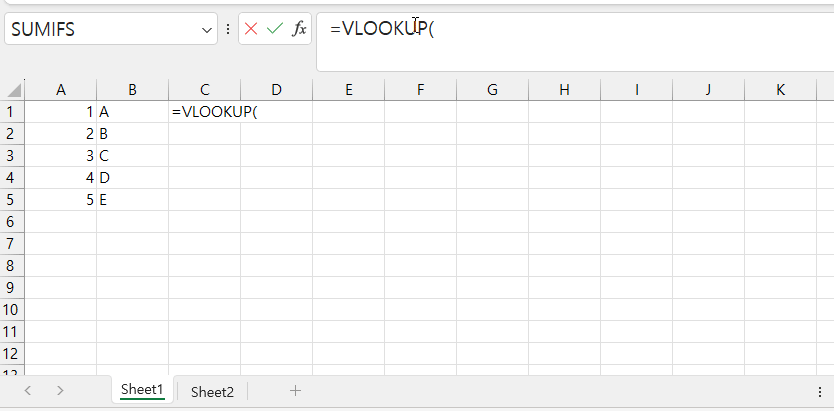Confirm formula with the green checkmark
Screen dimensions: 834x411
pos(275,29)
